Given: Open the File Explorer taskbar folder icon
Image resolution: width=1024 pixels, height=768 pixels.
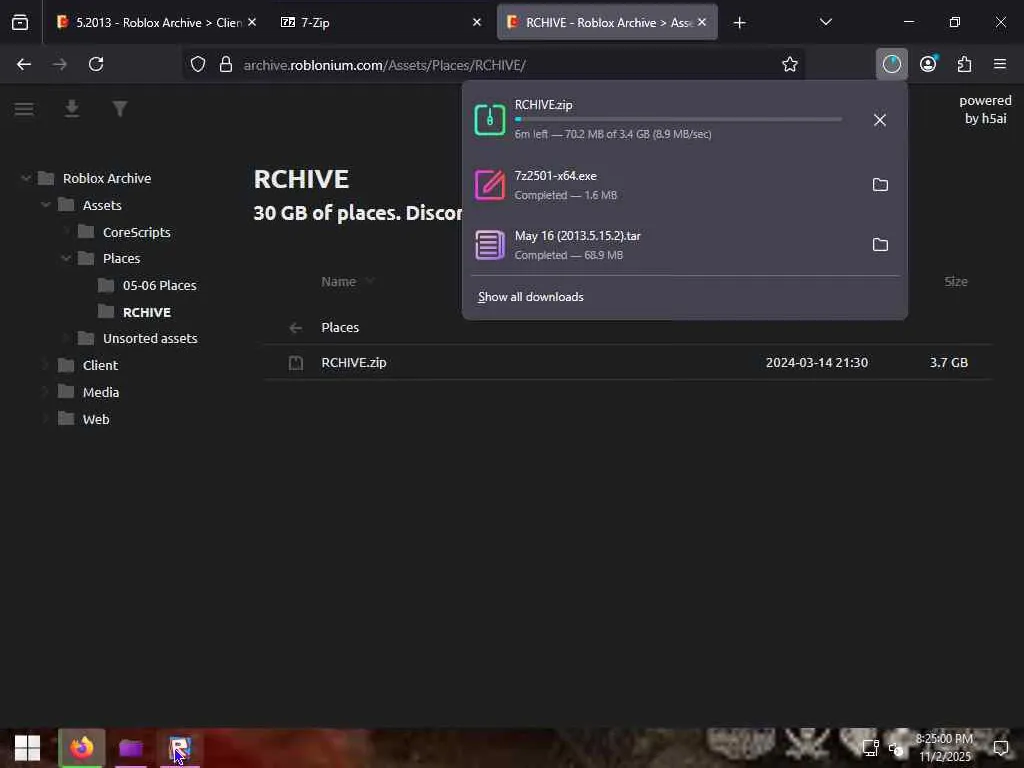Looking at the screenshot, I should (131, 748).
